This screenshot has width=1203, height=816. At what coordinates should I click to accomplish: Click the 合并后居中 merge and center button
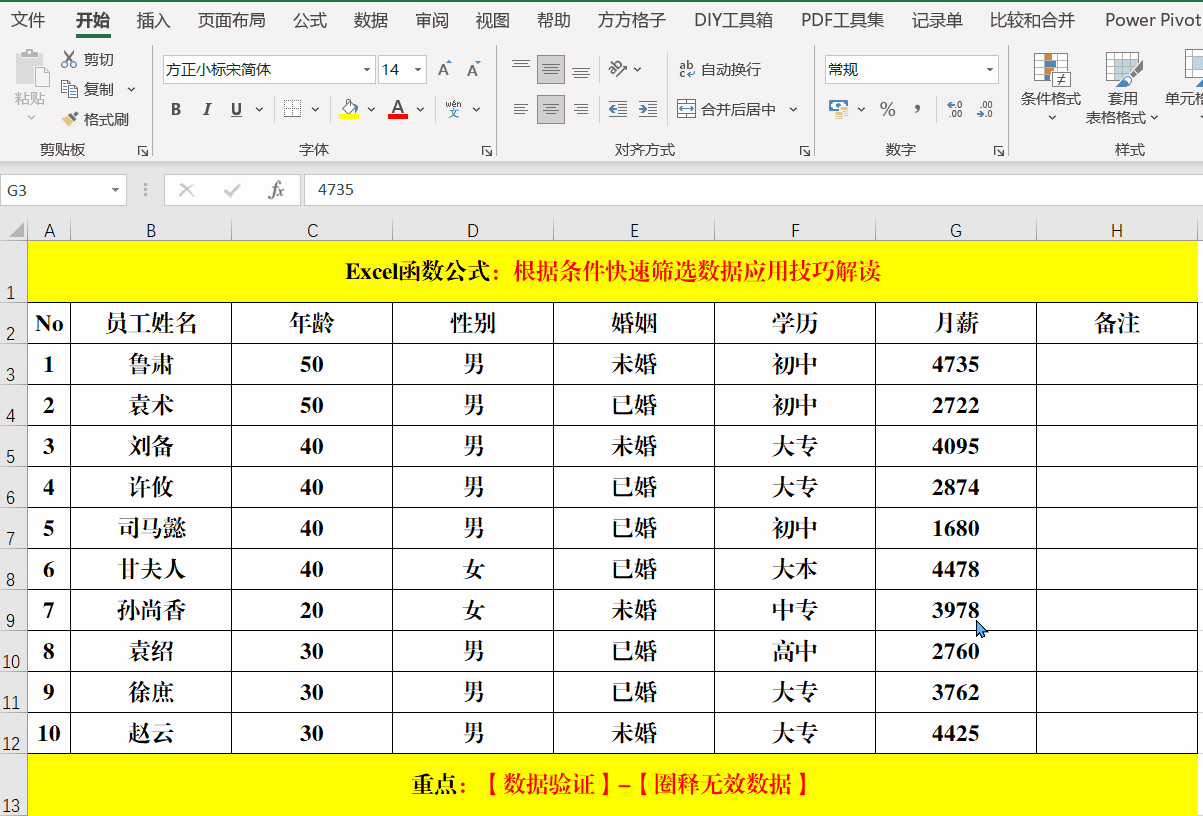pos(728,109)
